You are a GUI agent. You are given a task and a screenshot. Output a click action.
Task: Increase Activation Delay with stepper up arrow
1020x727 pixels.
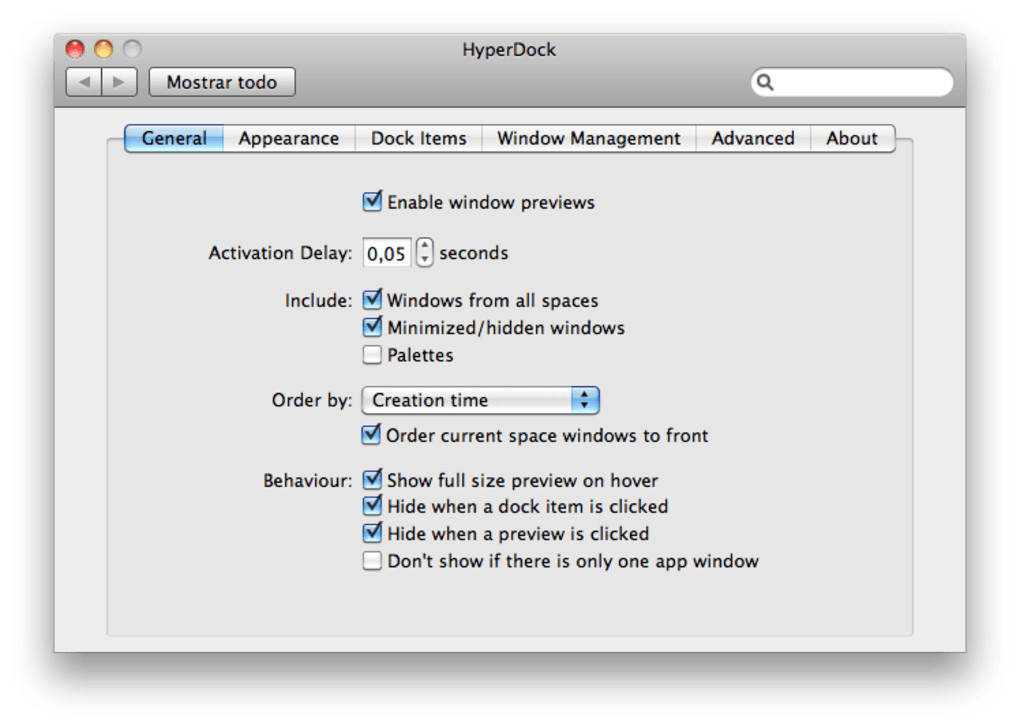point(424,245)
